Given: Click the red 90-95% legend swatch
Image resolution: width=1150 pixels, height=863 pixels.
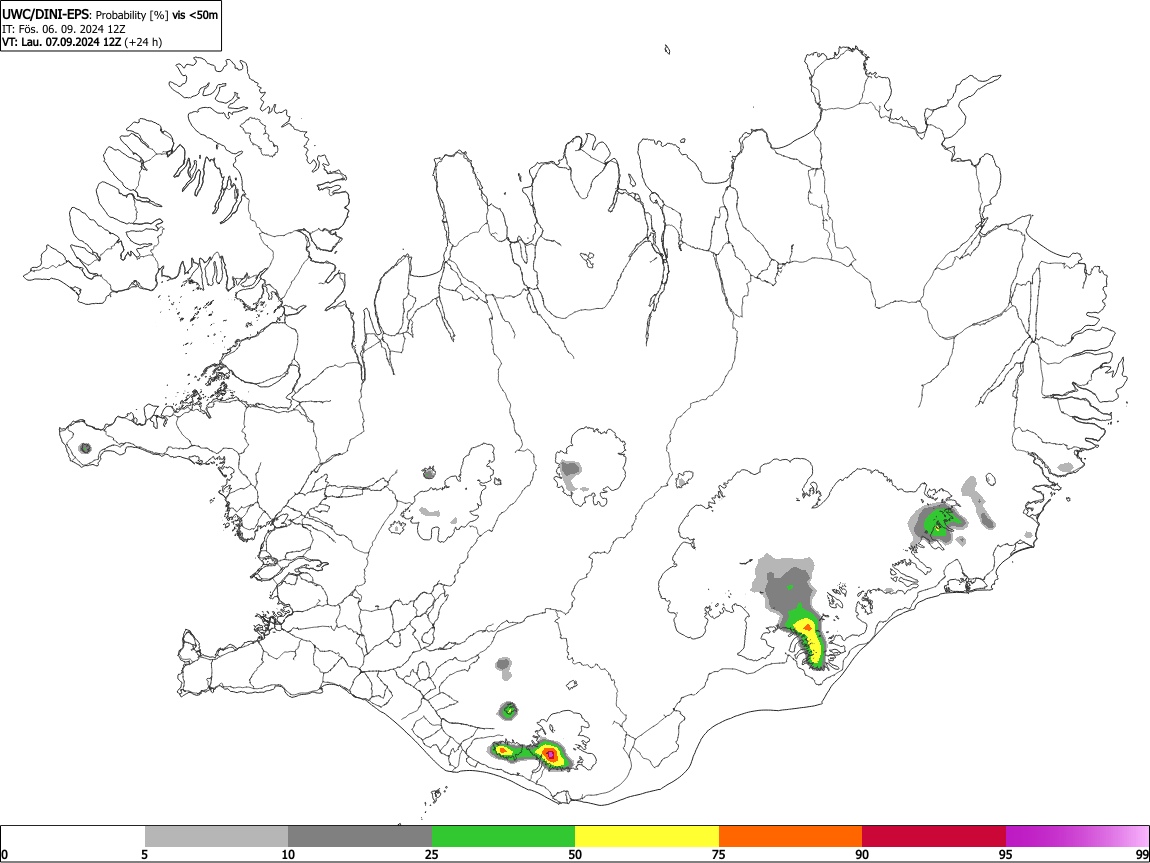Looking at the screenshot, I should point(934,837).
